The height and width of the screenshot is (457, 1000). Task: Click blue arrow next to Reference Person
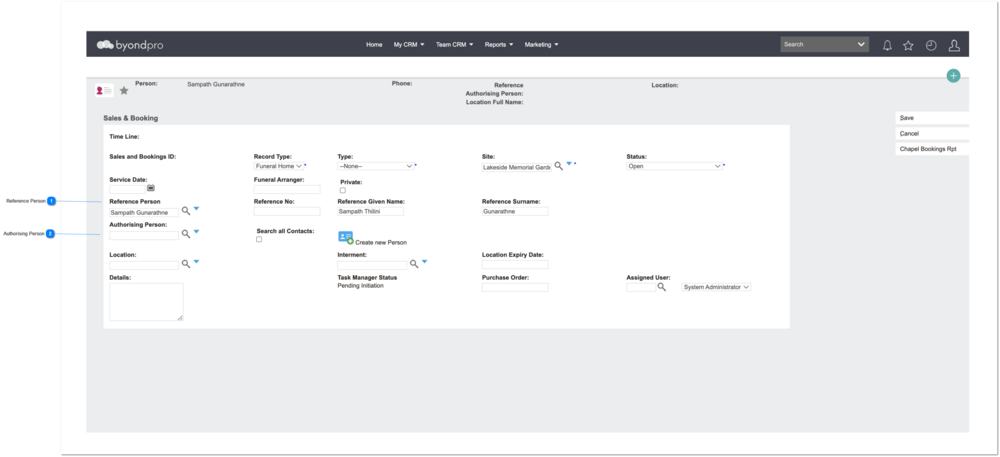pyautogui.click(x=196, y=208)
